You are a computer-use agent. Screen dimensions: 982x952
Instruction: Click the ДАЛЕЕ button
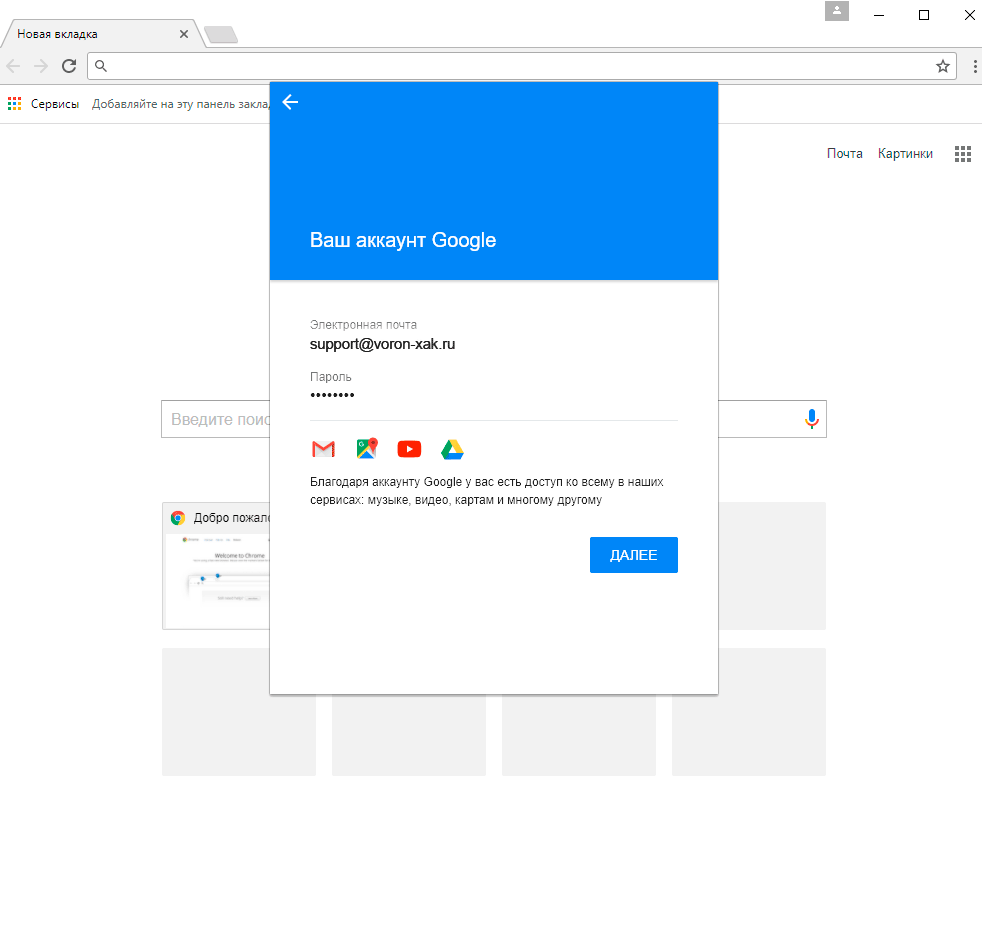633,555
